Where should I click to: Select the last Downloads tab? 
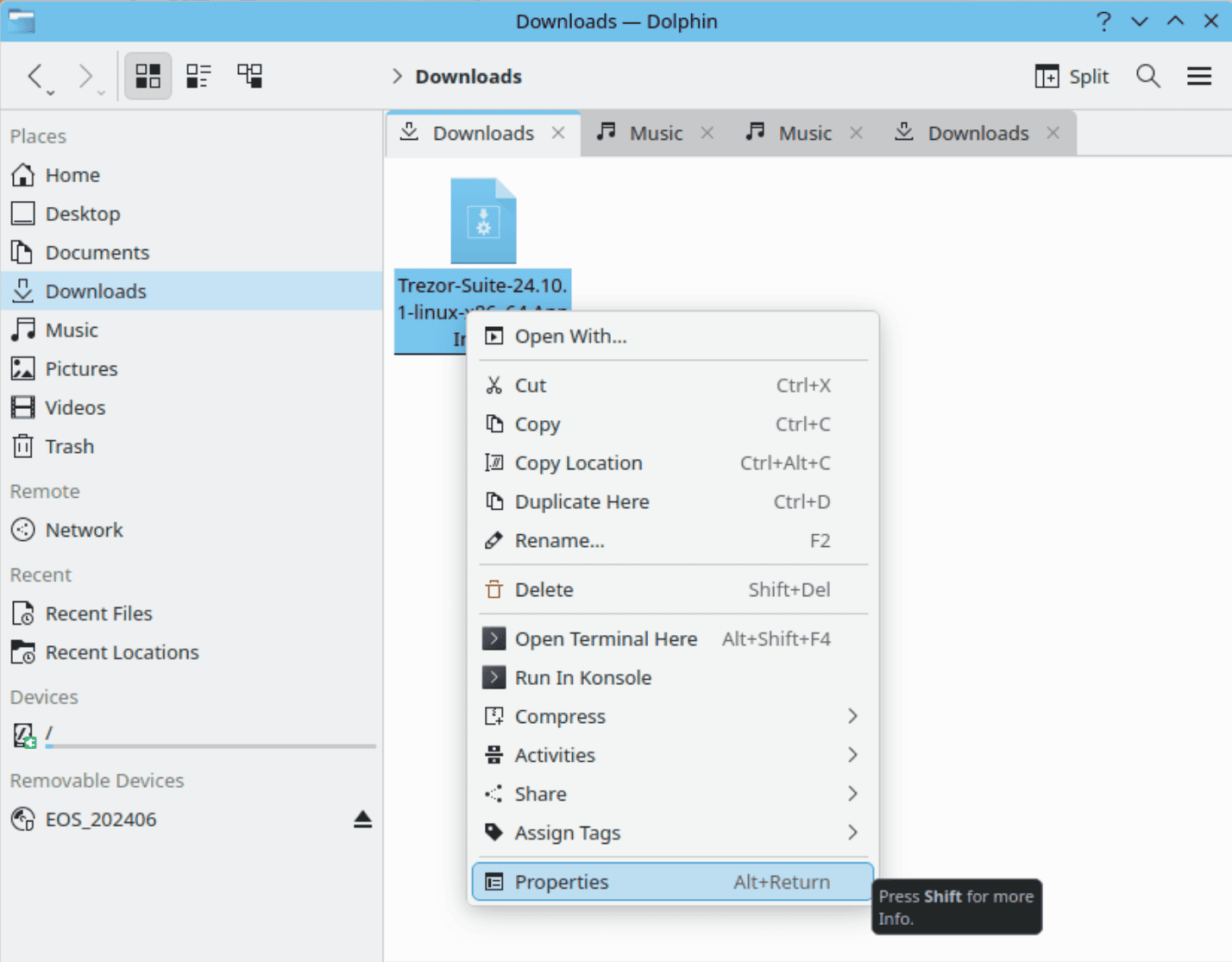(978, 133)
